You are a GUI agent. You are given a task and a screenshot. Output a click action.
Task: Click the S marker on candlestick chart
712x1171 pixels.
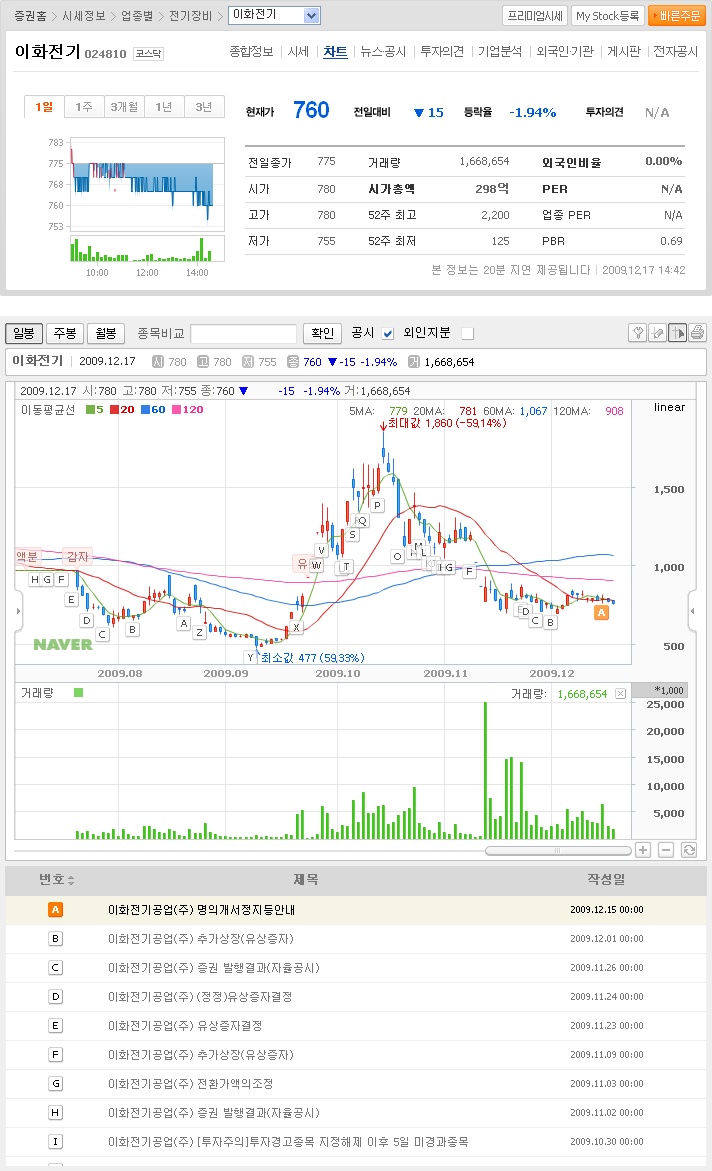(353, 535)
